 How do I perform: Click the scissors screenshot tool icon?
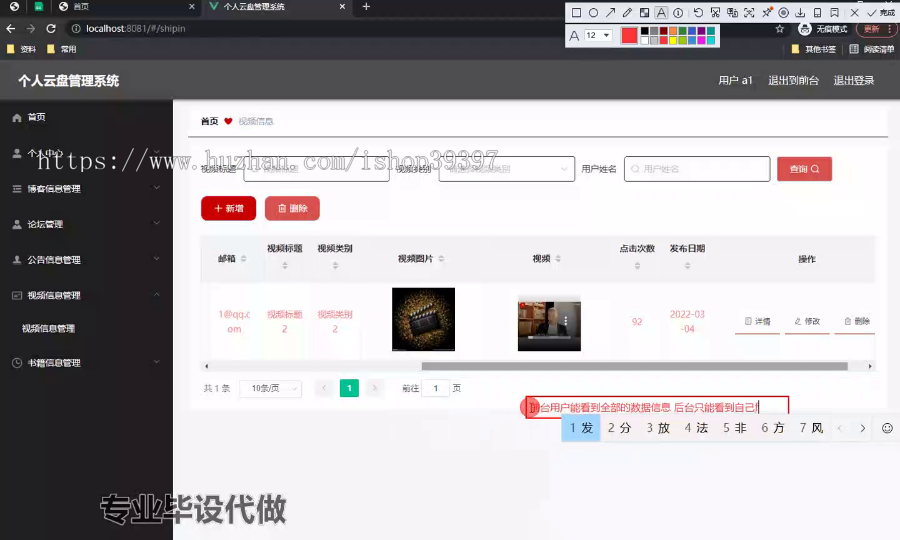[x=715, y=13]
